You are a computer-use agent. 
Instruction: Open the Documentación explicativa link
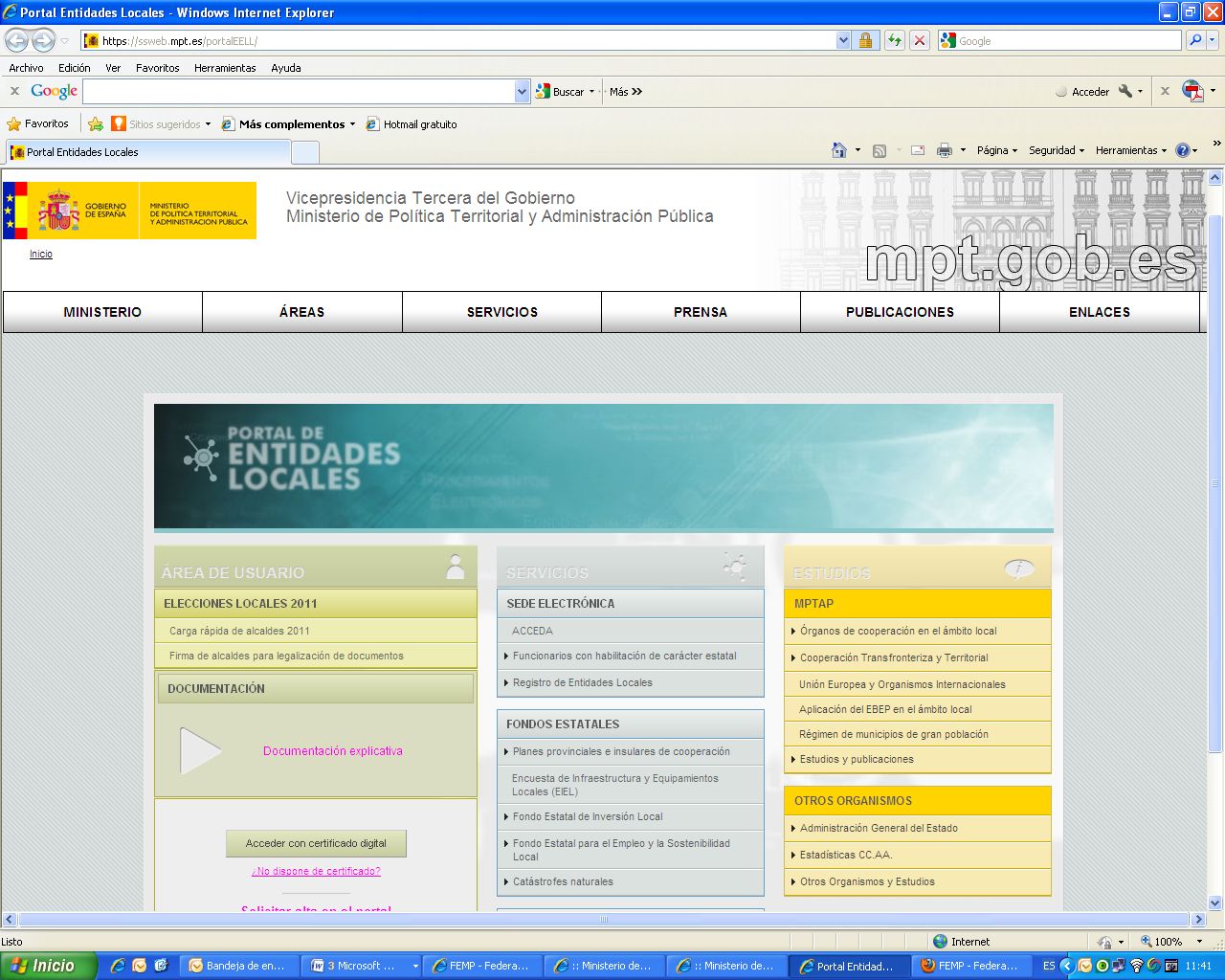tap(332, 751)
